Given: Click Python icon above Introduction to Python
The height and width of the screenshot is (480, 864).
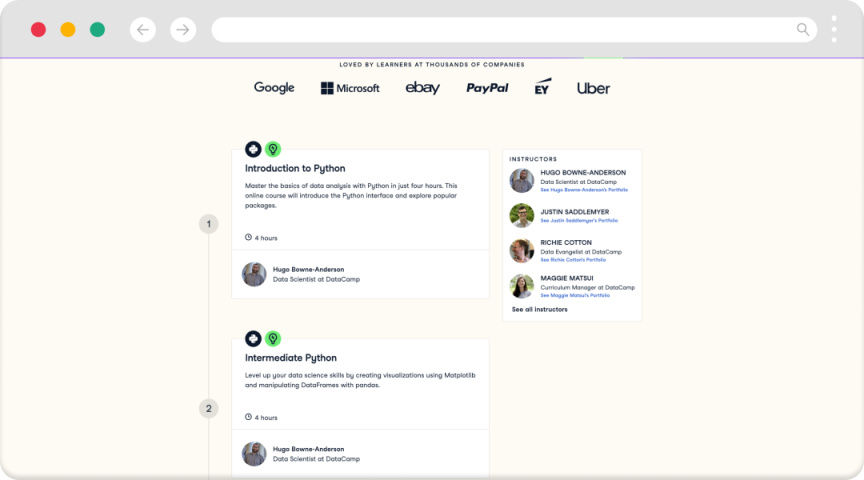Looking at the screenshot, I should pos(253,149).
